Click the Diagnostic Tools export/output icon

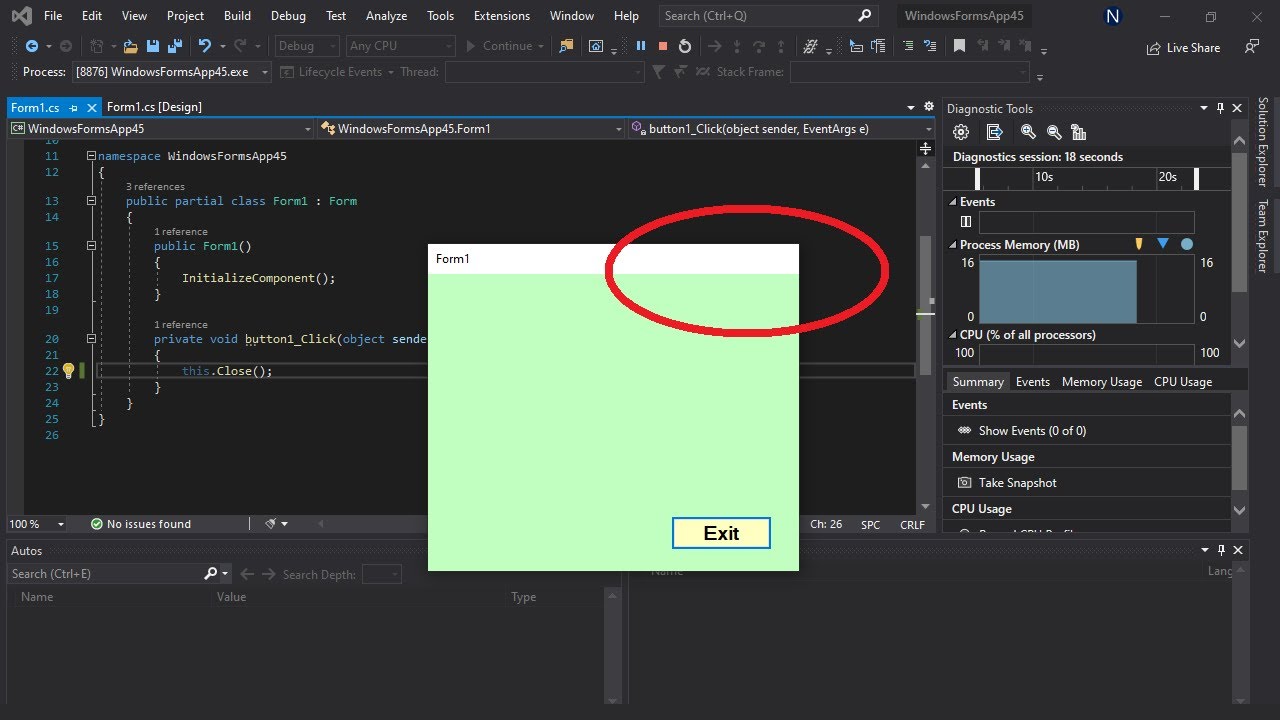[994, 132]
